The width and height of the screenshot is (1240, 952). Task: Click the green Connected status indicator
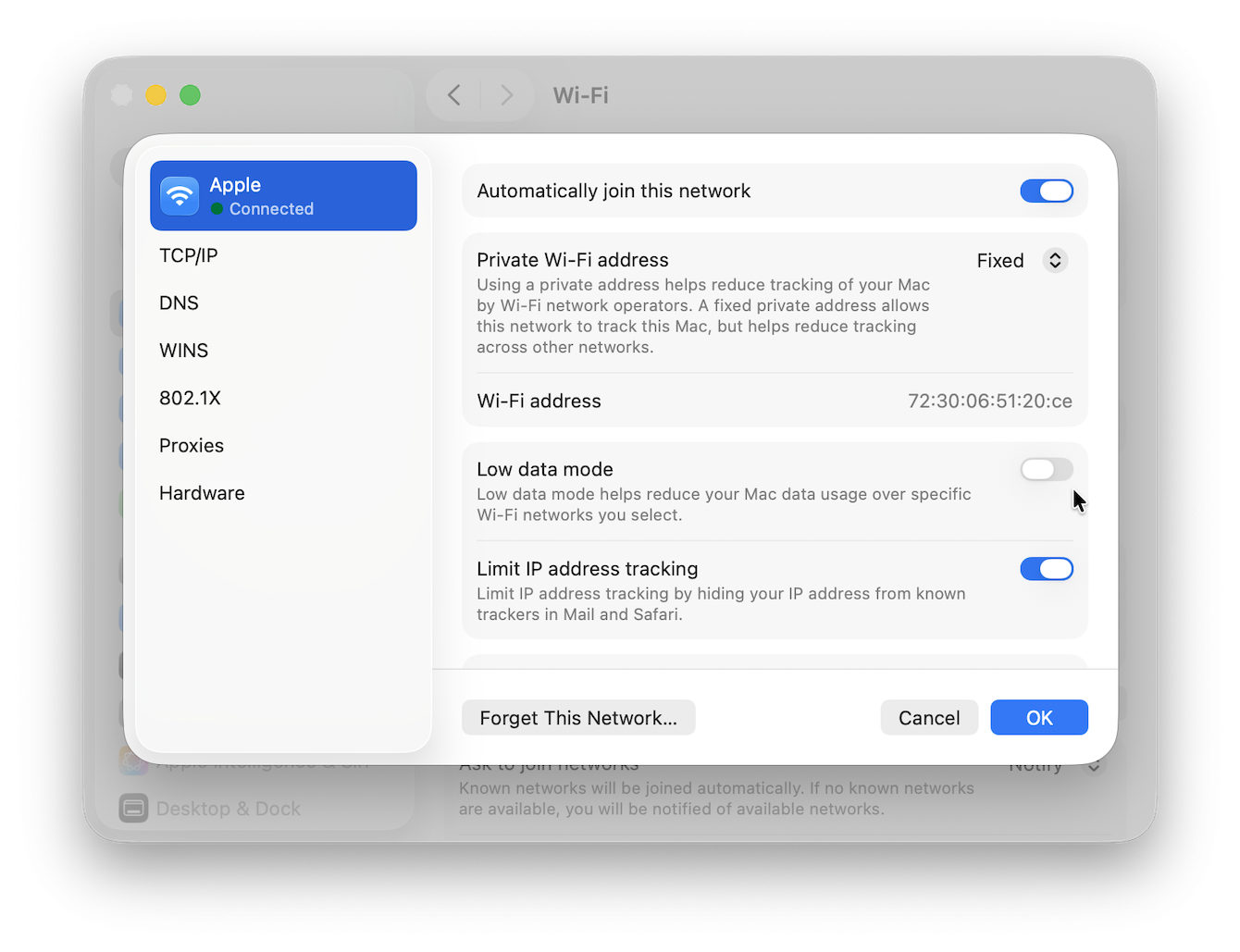click(217, 209)
